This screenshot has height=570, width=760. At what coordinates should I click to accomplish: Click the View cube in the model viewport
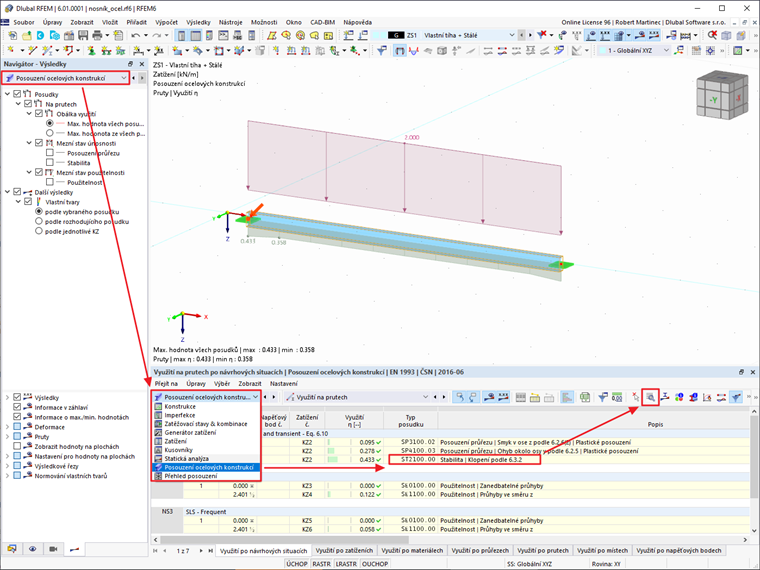pyautogui.click(x=722, y=96)
